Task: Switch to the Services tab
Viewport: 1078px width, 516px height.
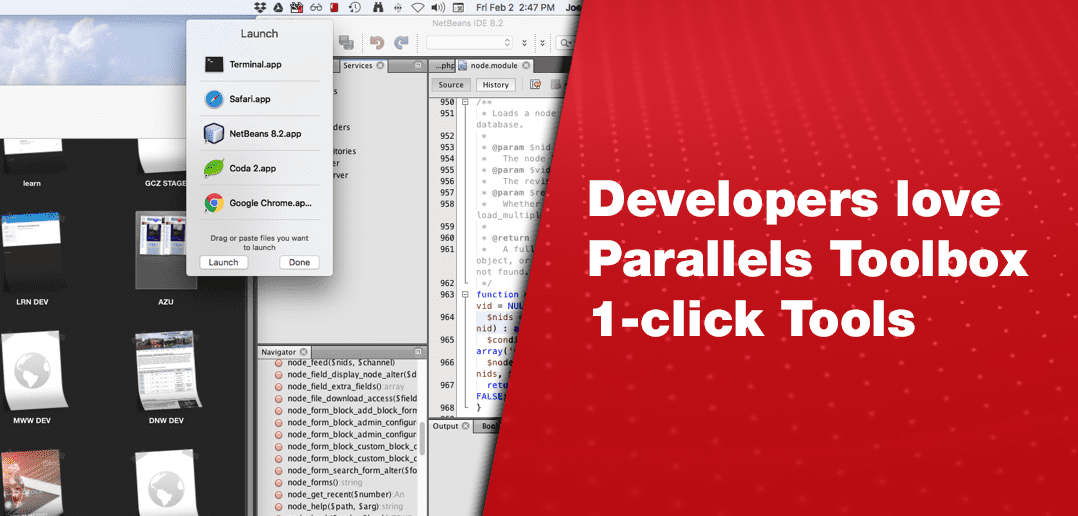Action: 357,66
